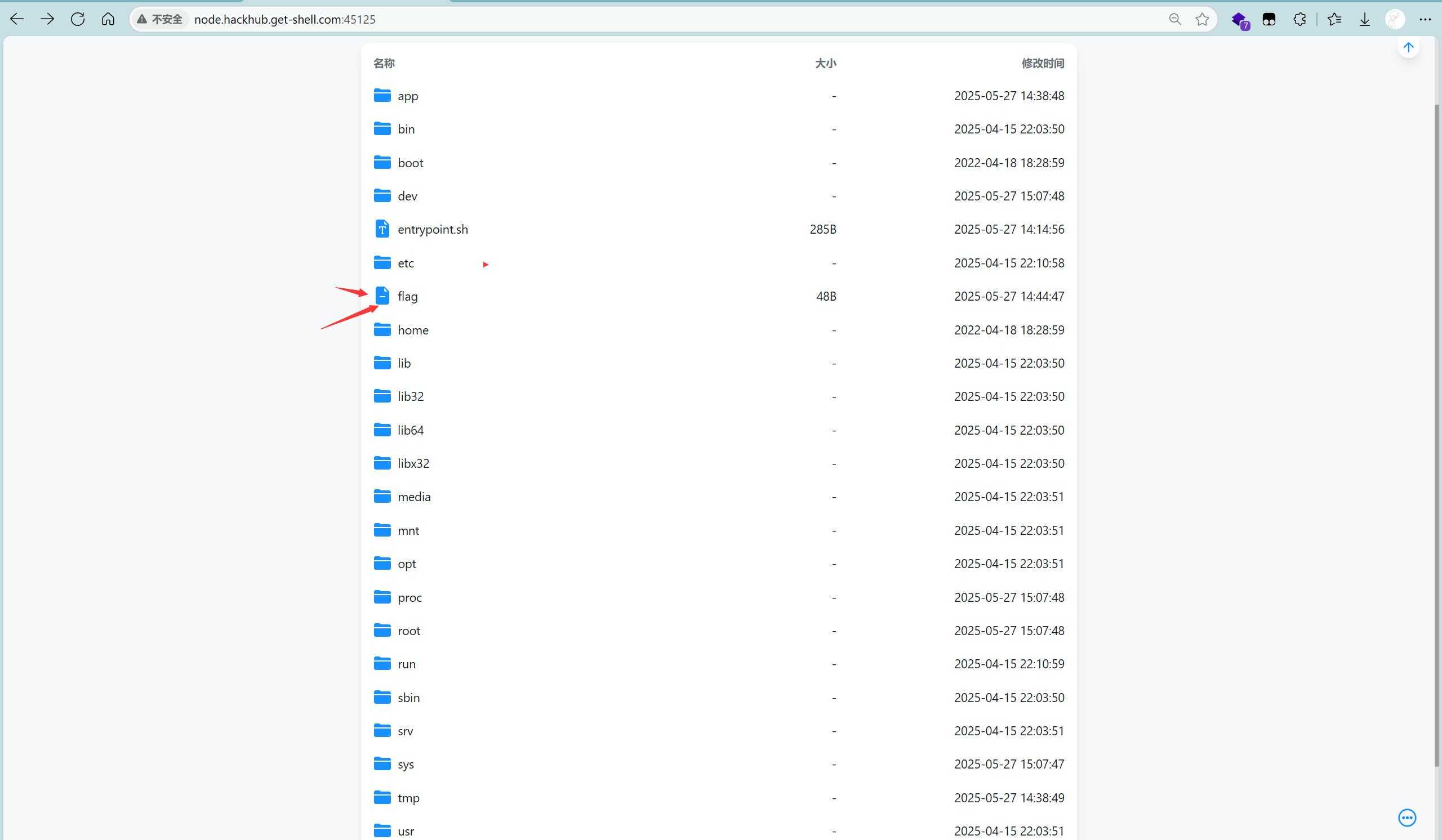This screenshot has height=840, width=1442.
Task: Open the flag file
Action: (x=407, y=296)
